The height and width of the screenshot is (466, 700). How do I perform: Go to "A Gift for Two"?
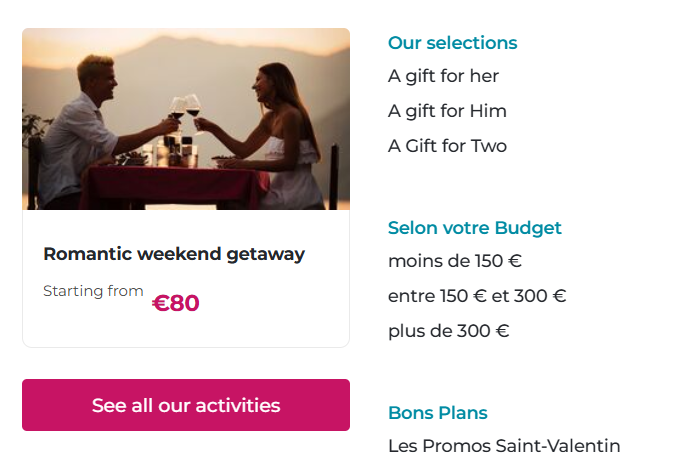pyautogui.click(x=447, y=146)
